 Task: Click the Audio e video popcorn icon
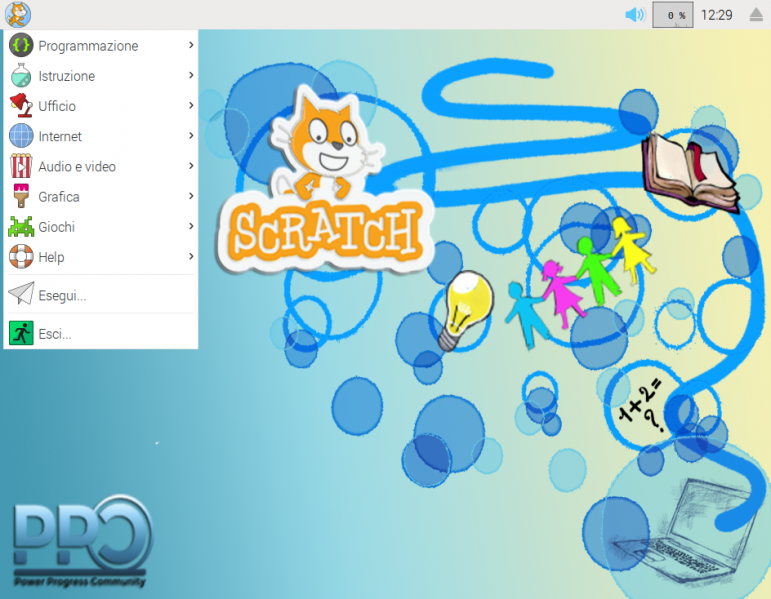point(21,166)
